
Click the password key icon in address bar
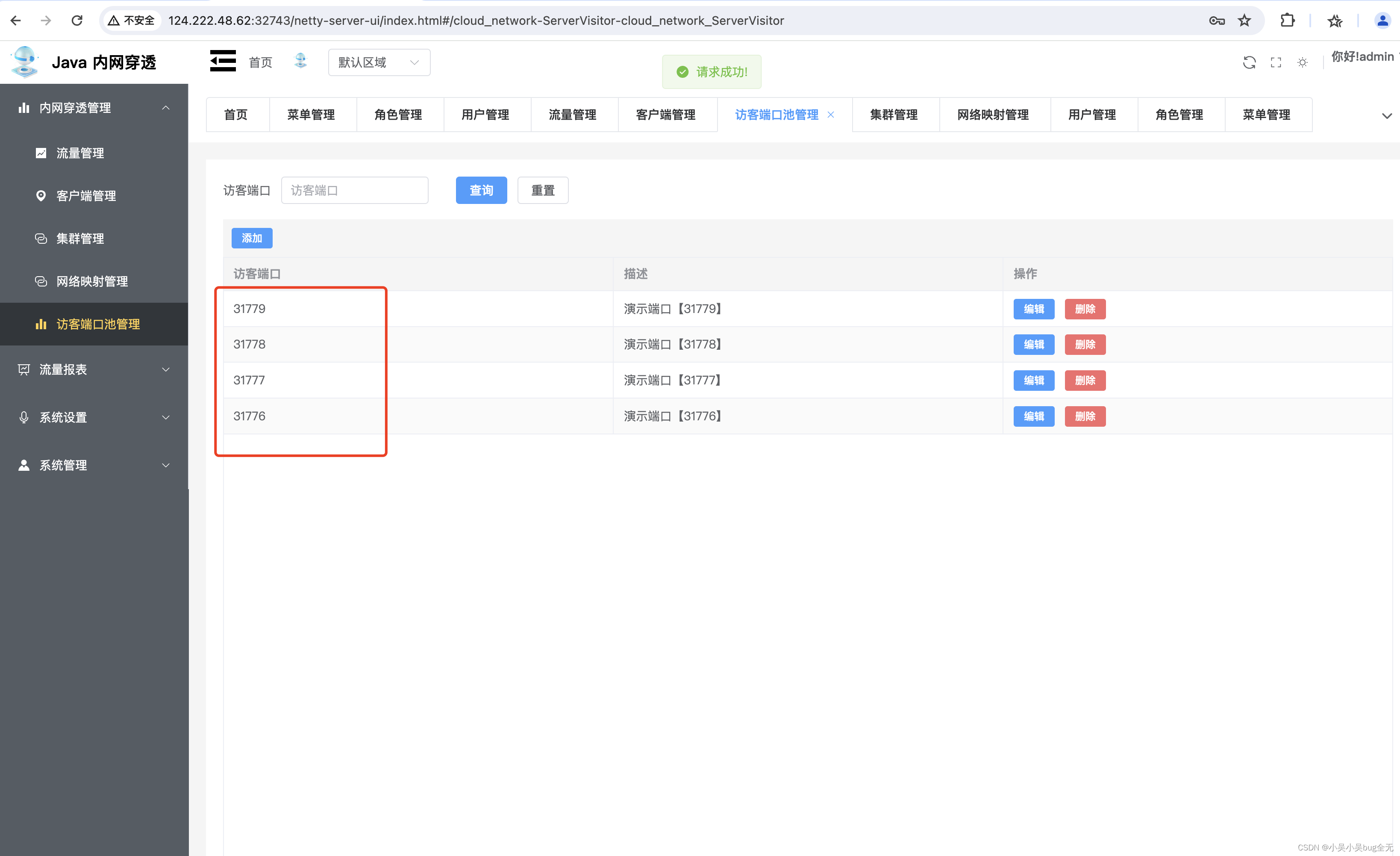[1217, 21]
